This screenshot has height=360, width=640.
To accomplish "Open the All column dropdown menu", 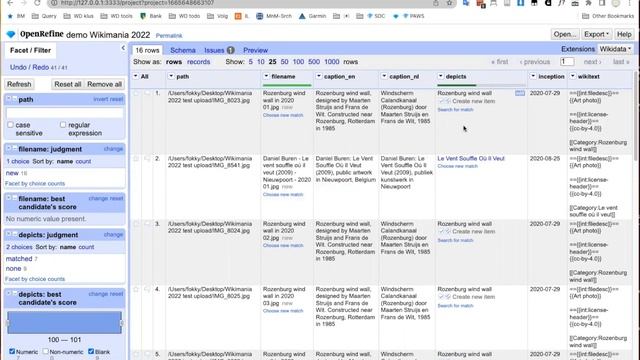I will click(136, 76).
